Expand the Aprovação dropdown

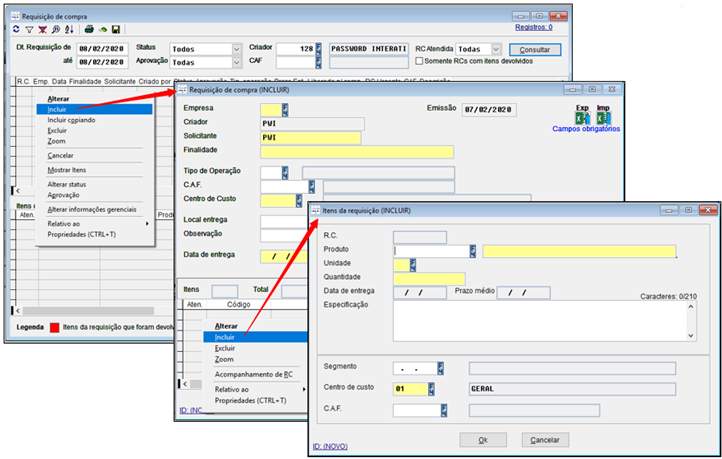point(234,62)
